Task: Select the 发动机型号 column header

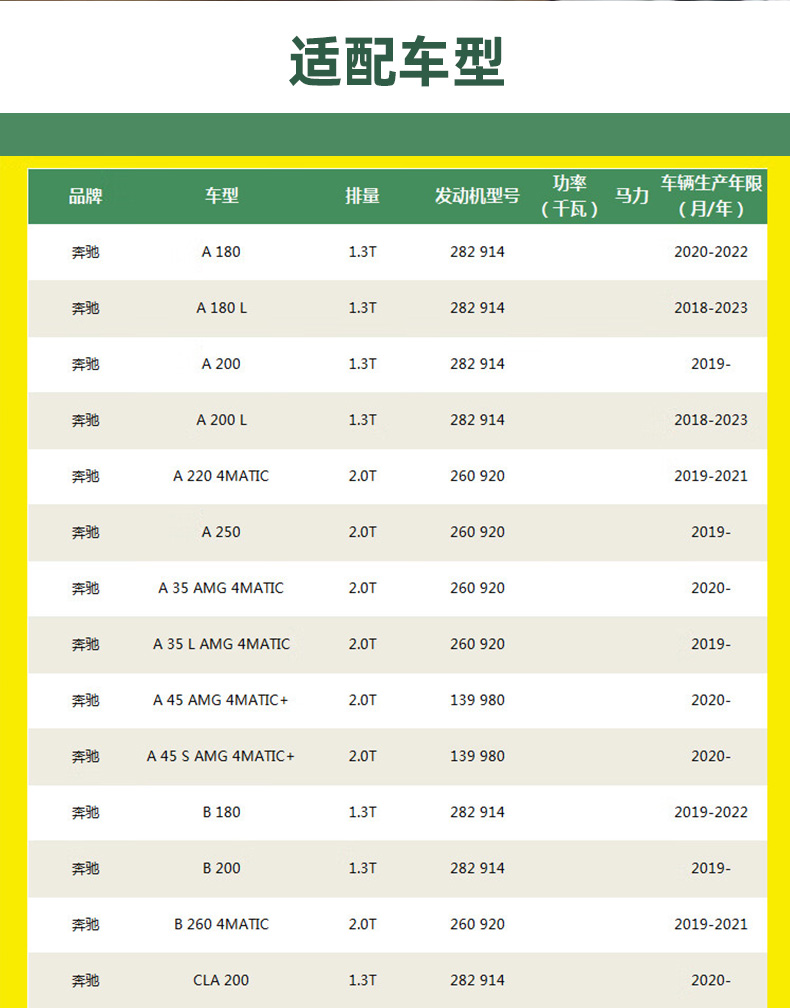Action: (477, 196)
